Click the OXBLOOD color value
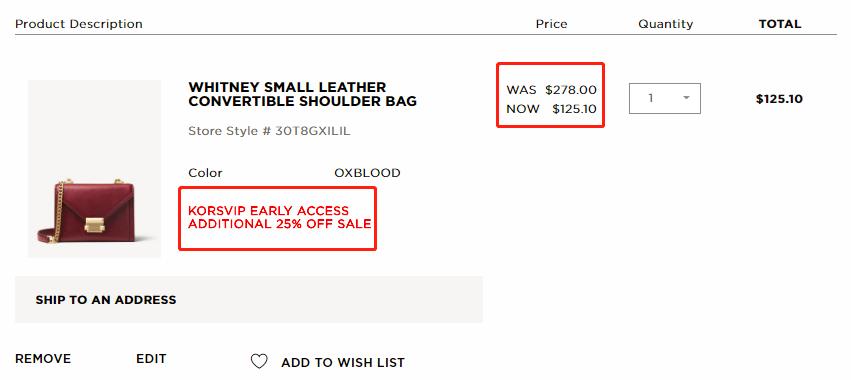This screenshot has height=380, width=851. click(x=367, y=173)
